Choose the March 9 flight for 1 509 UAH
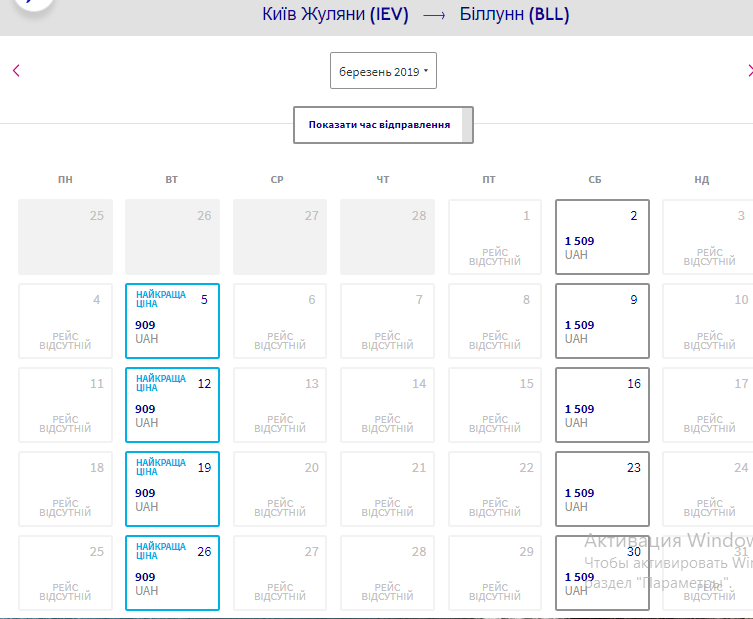The width and height of the screenshot is (753, 619). (602, 321)
